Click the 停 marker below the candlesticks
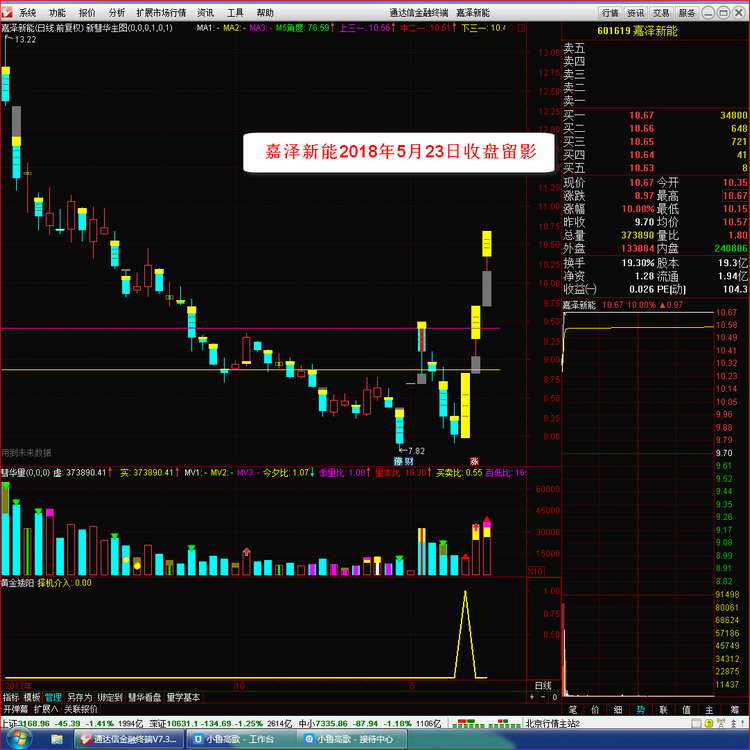This screenshot has width=750, height=750. 398,461
